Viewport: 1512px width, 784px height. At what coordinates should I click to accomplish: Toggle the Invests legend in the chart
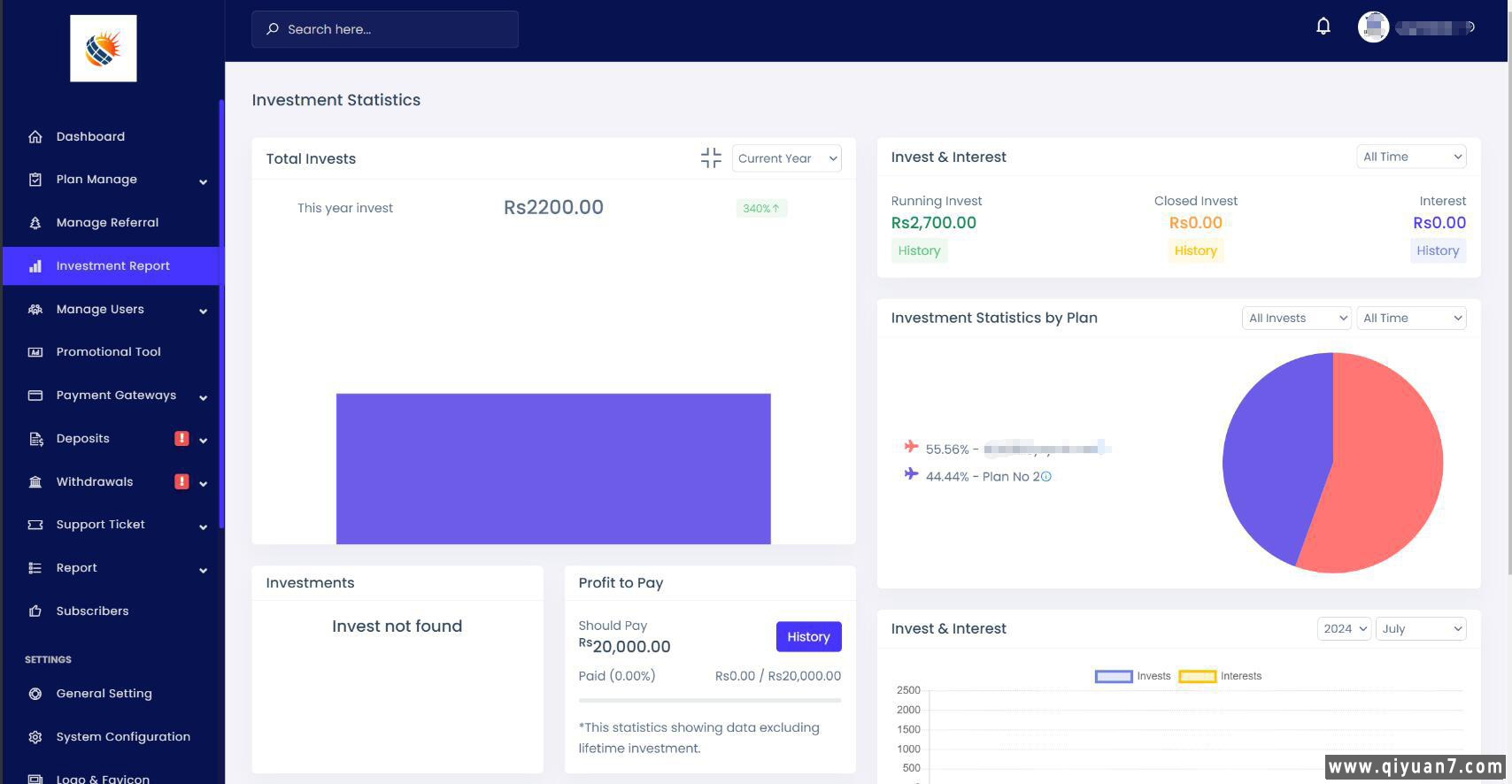point(1132,676)
